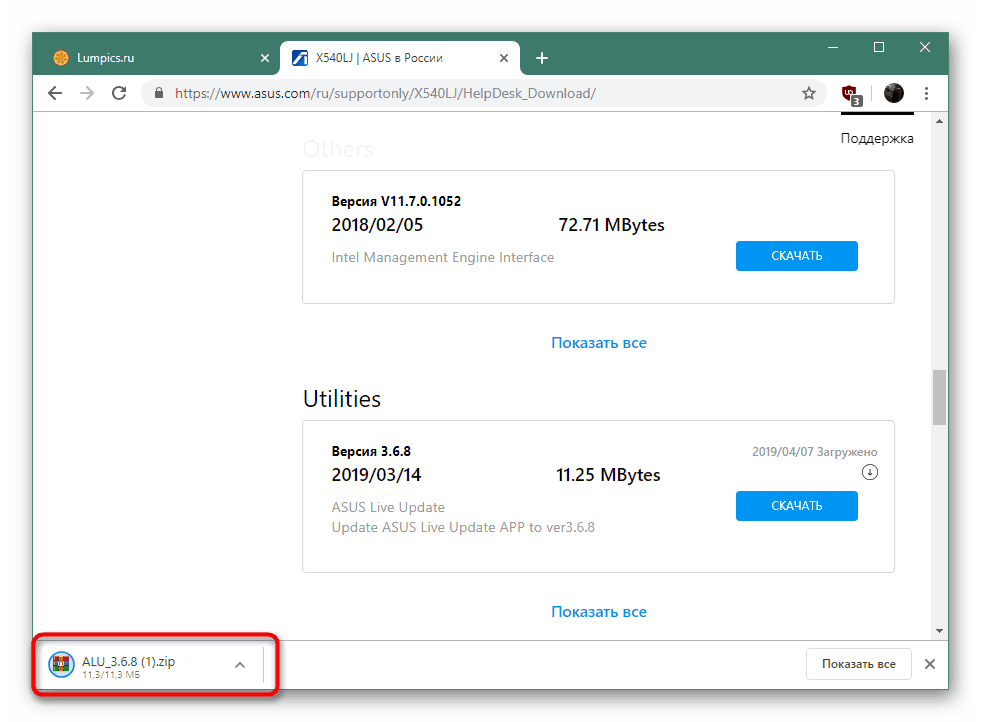The width and height of the screenshot is (981, 722).
Task: Go forward to next page
Action: click(87, 93)
